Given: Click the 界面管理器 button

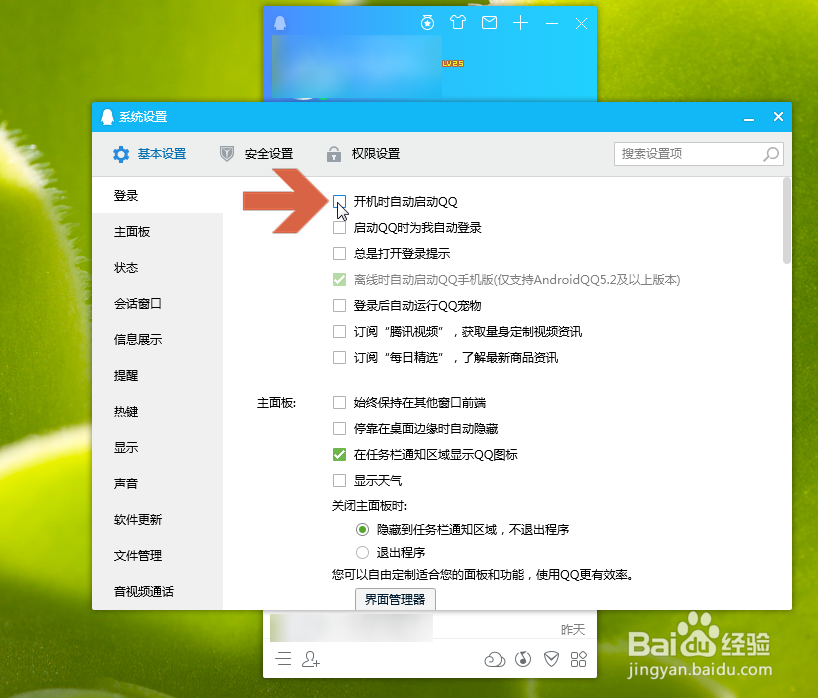Looking at the screenshot, I should (395, 599).
